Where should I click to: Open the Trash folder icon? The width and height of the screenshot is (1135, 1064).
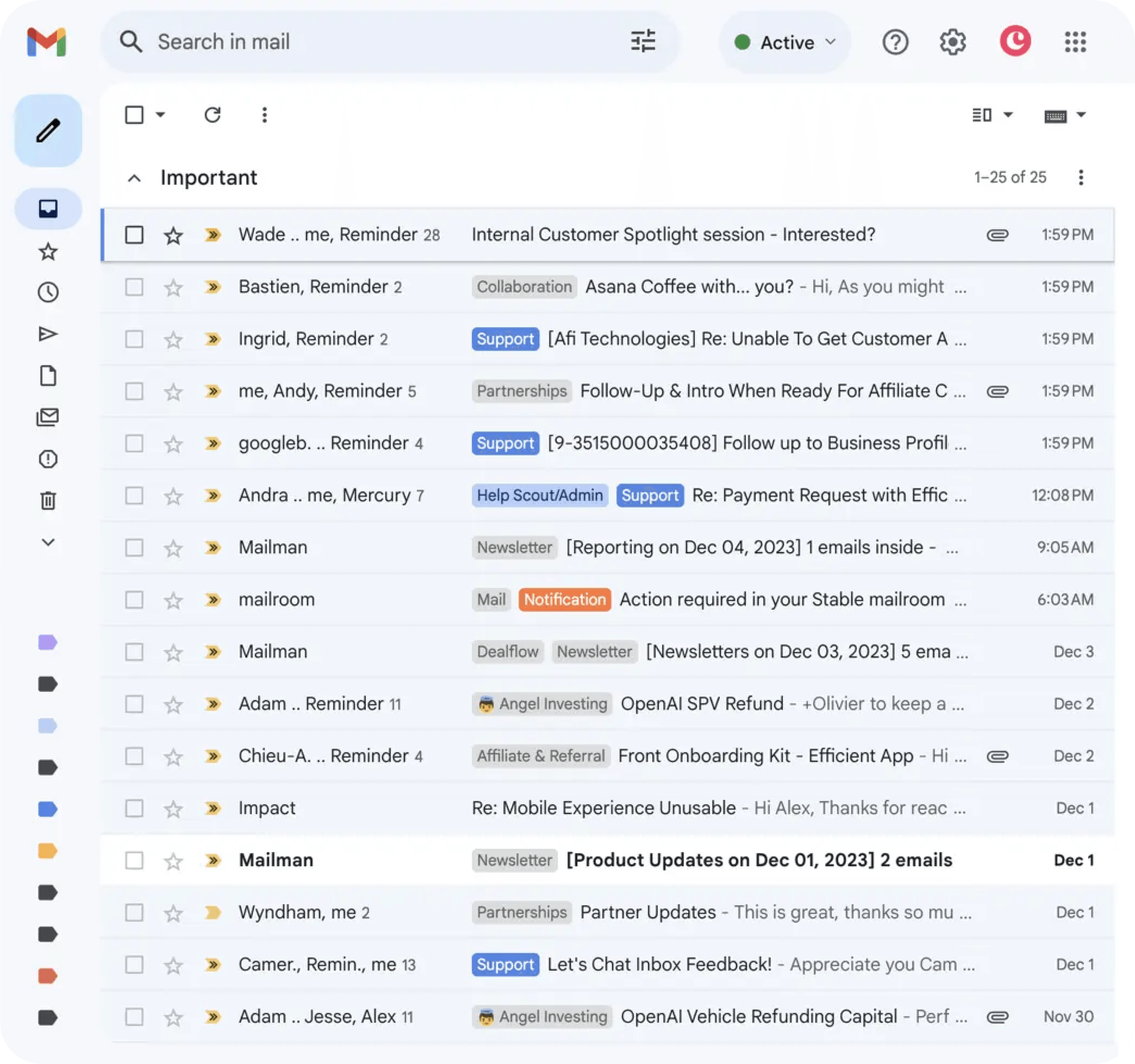point(48,501)
